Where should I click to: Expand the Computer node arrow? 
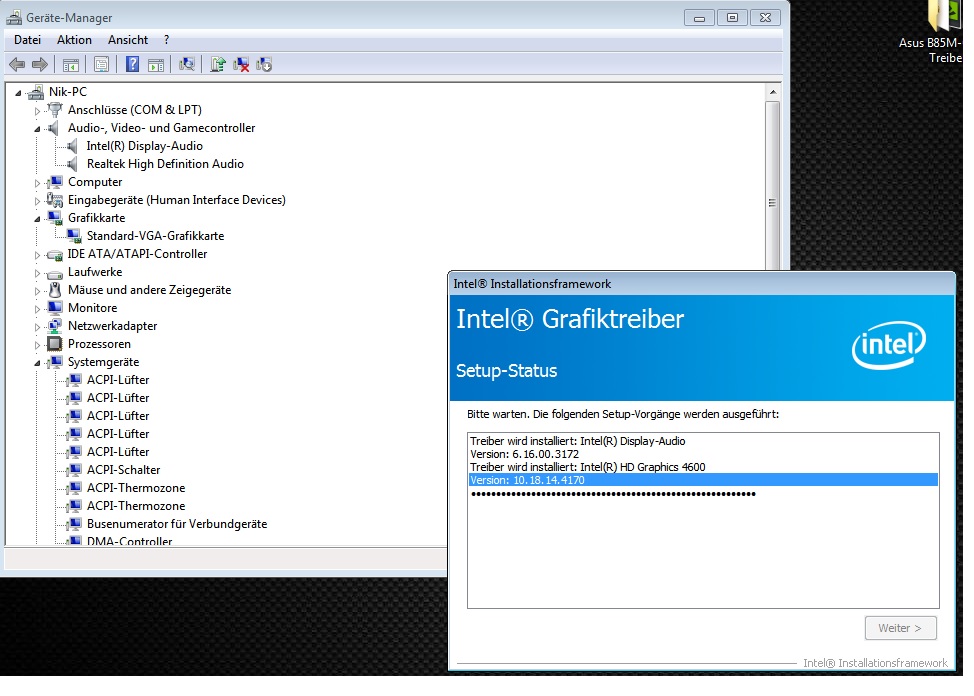tap(37, 183)
